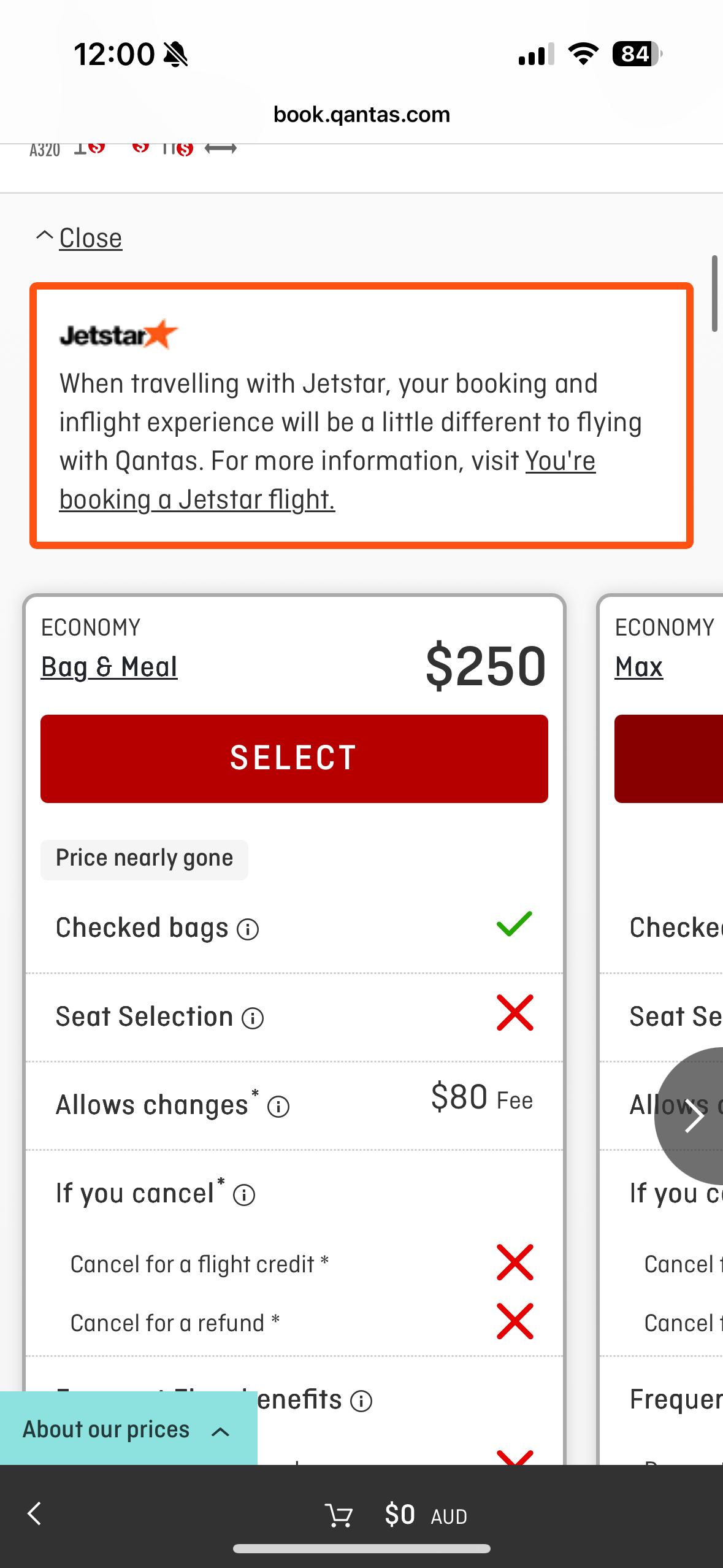Select the $250 Bag & Meal fare
This screenshot has width=723, height=1568.
point(294,758)
